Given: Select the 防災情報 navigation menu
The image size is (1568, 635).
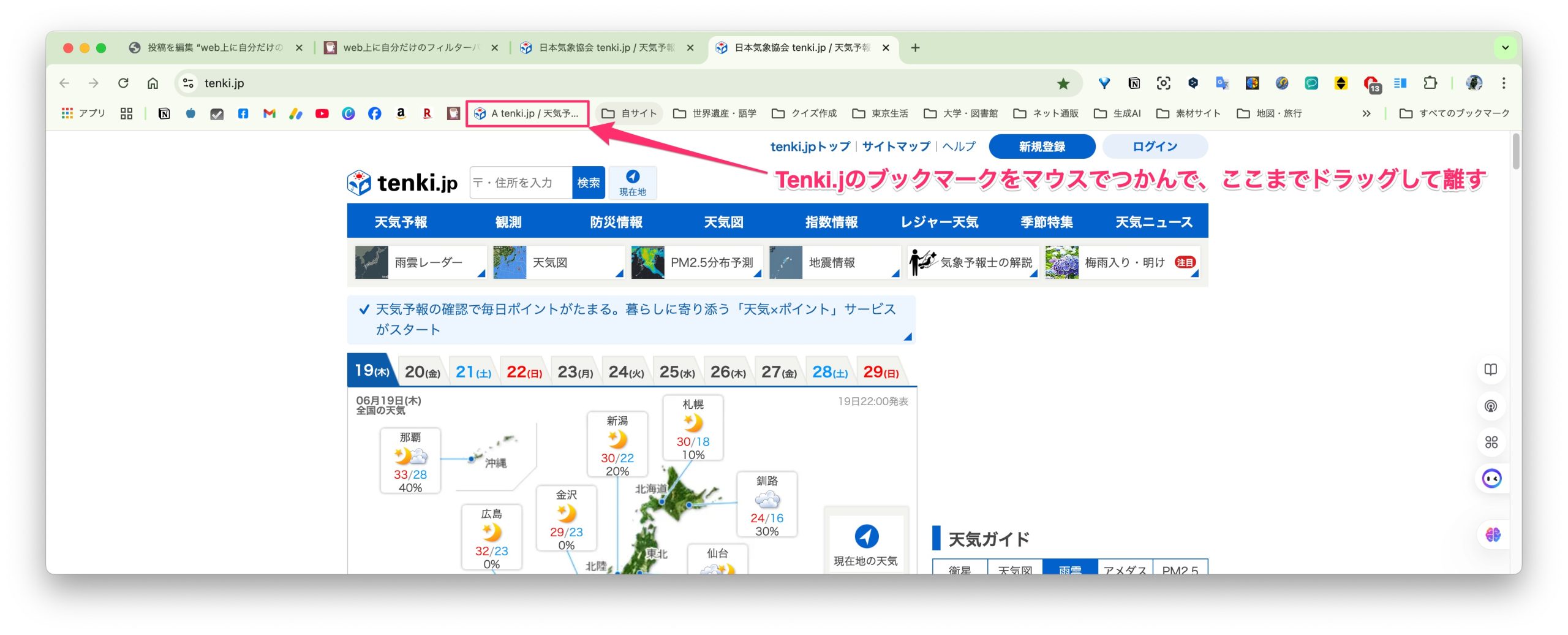Looking at the screenshot, I should [x=616, y=222].
